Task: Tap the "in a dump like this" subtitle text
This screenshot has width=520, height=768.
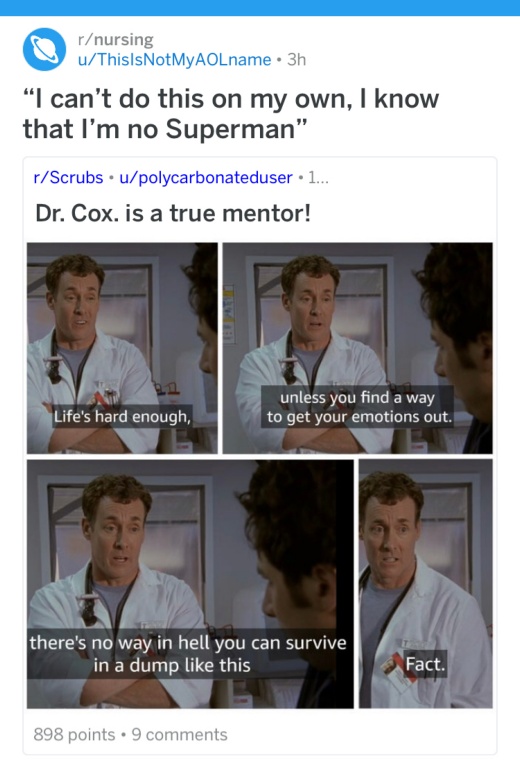Action: [172, 665]
